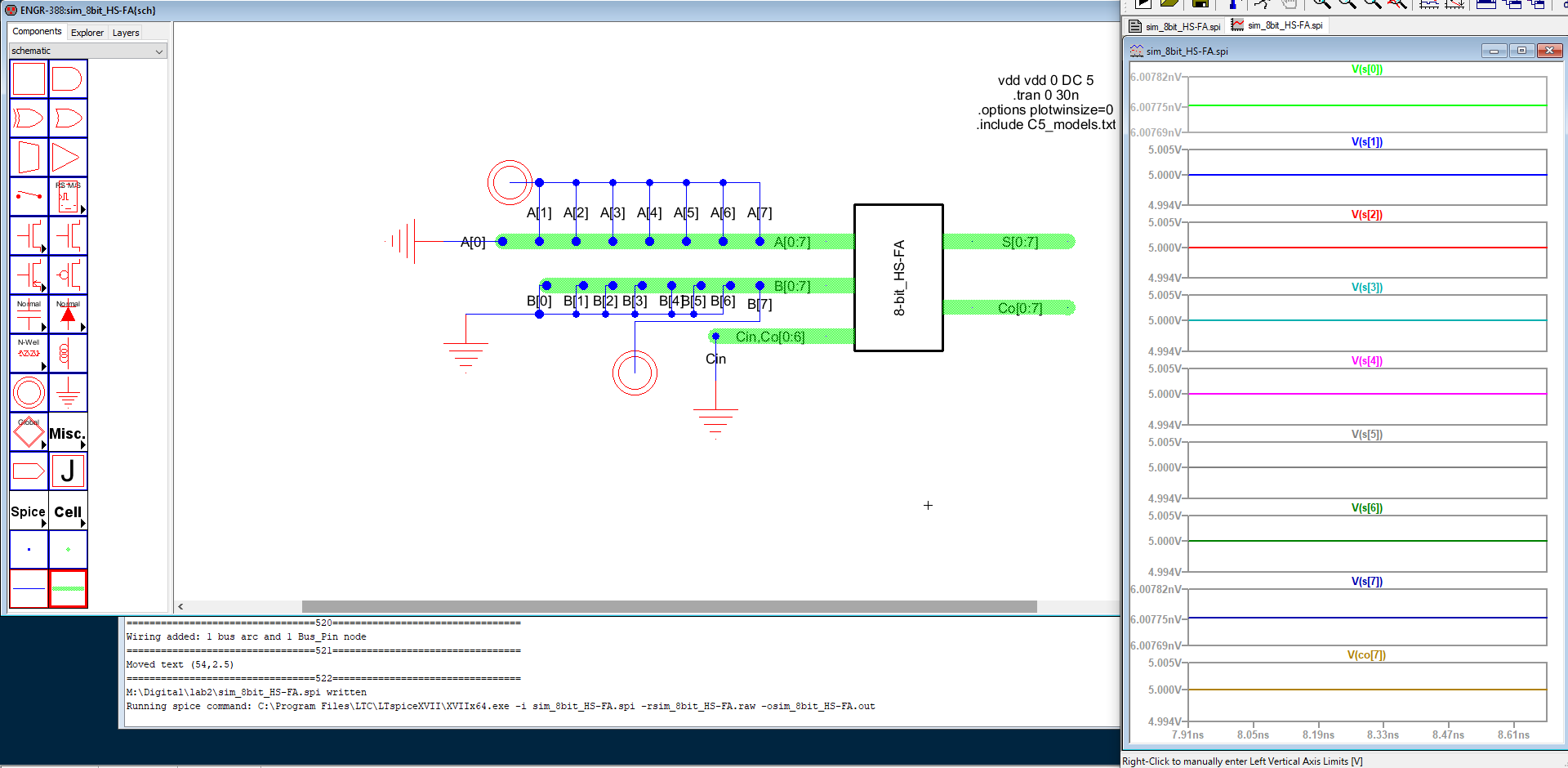
Task: Open the Cell selection menu
Action: click(68, 511)
